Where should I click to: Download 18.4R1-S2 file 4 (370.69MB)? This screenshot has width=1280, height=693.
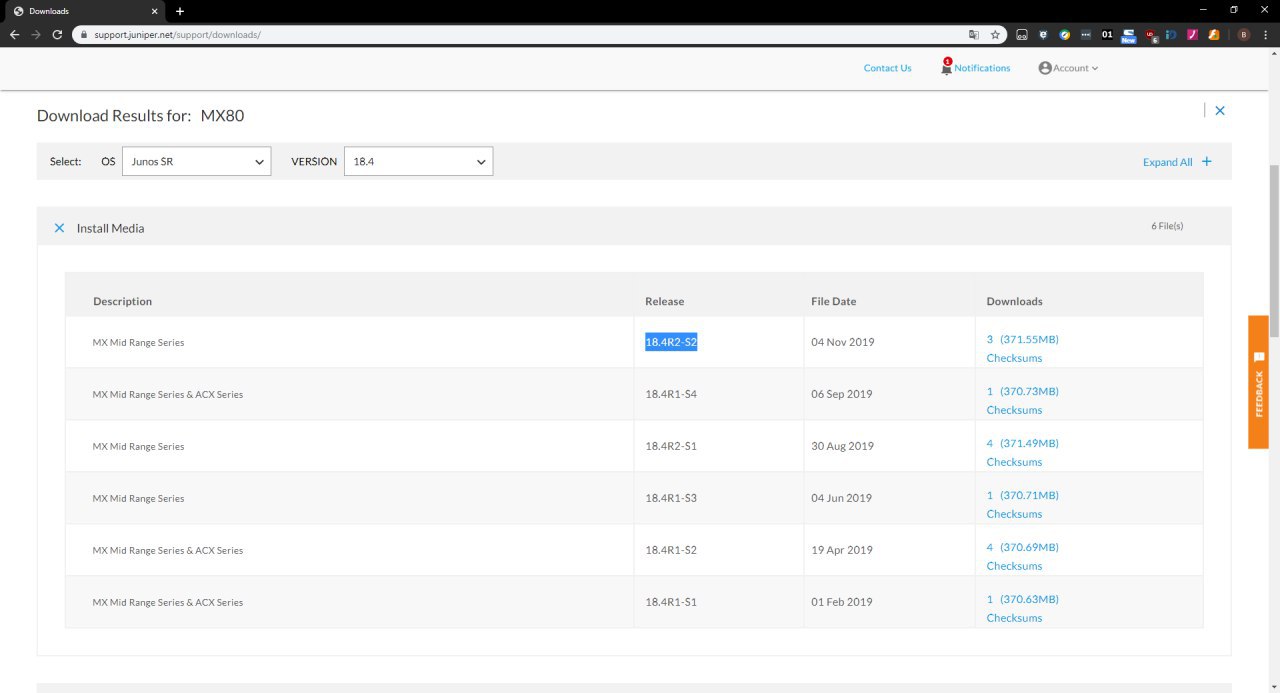(1022, 547)
